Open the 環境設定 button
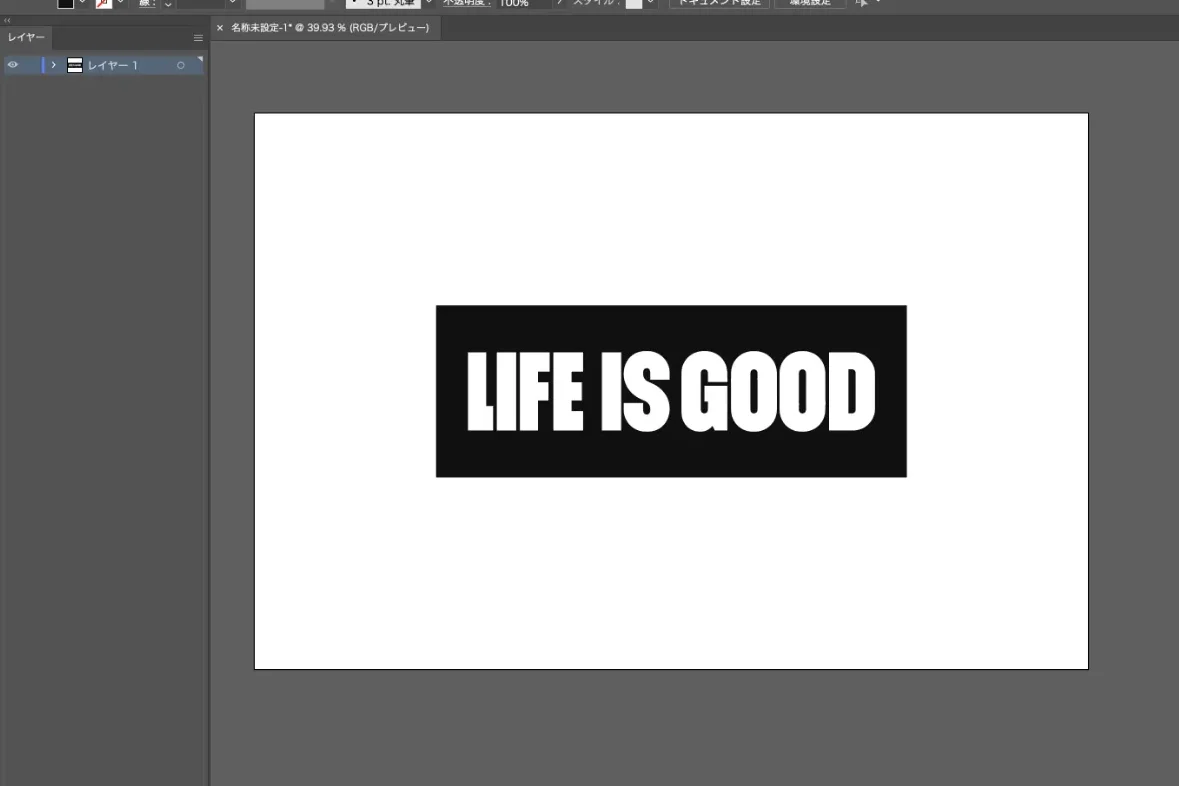The height and width of the screenshot is (786, 1179). pos(810,2)
